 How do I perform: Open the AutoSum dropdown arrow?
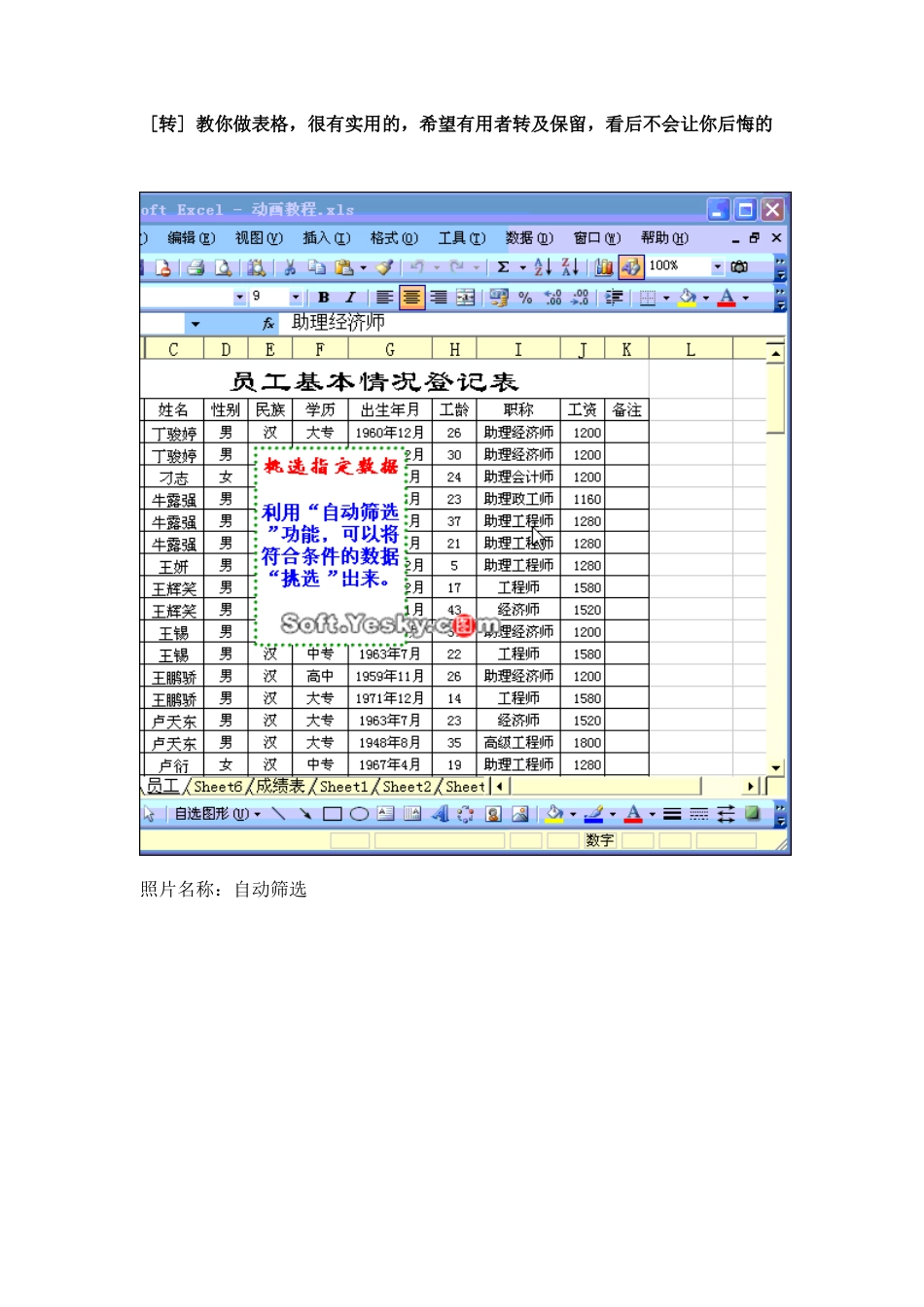tap(522, 267)
